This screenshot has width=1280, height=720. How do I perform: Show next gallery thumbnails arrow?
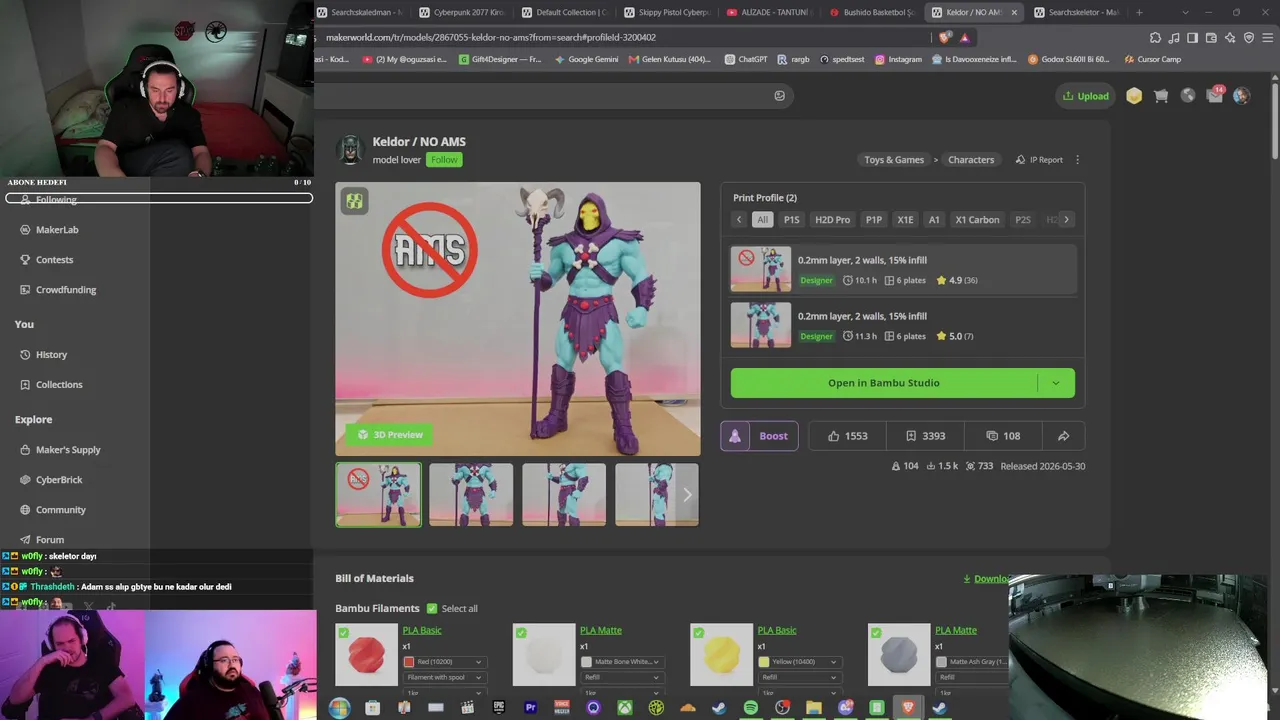(687, 494)
